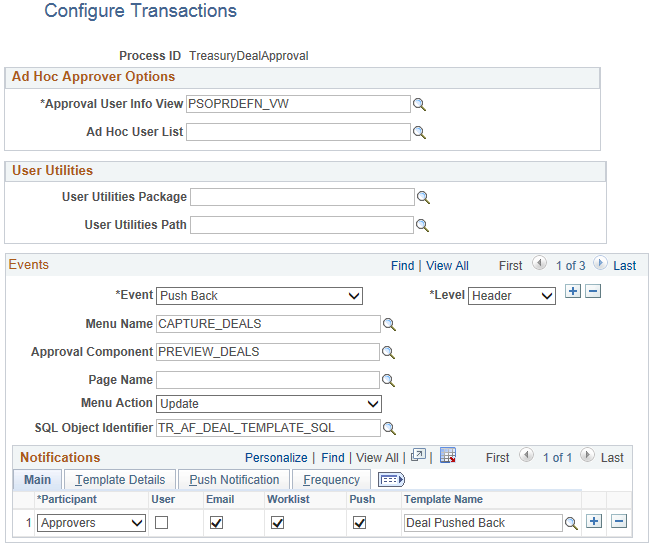Click into SQL Object Identifier field
The width and height of the screenshot is (655, 550).
tap(268, 428)
